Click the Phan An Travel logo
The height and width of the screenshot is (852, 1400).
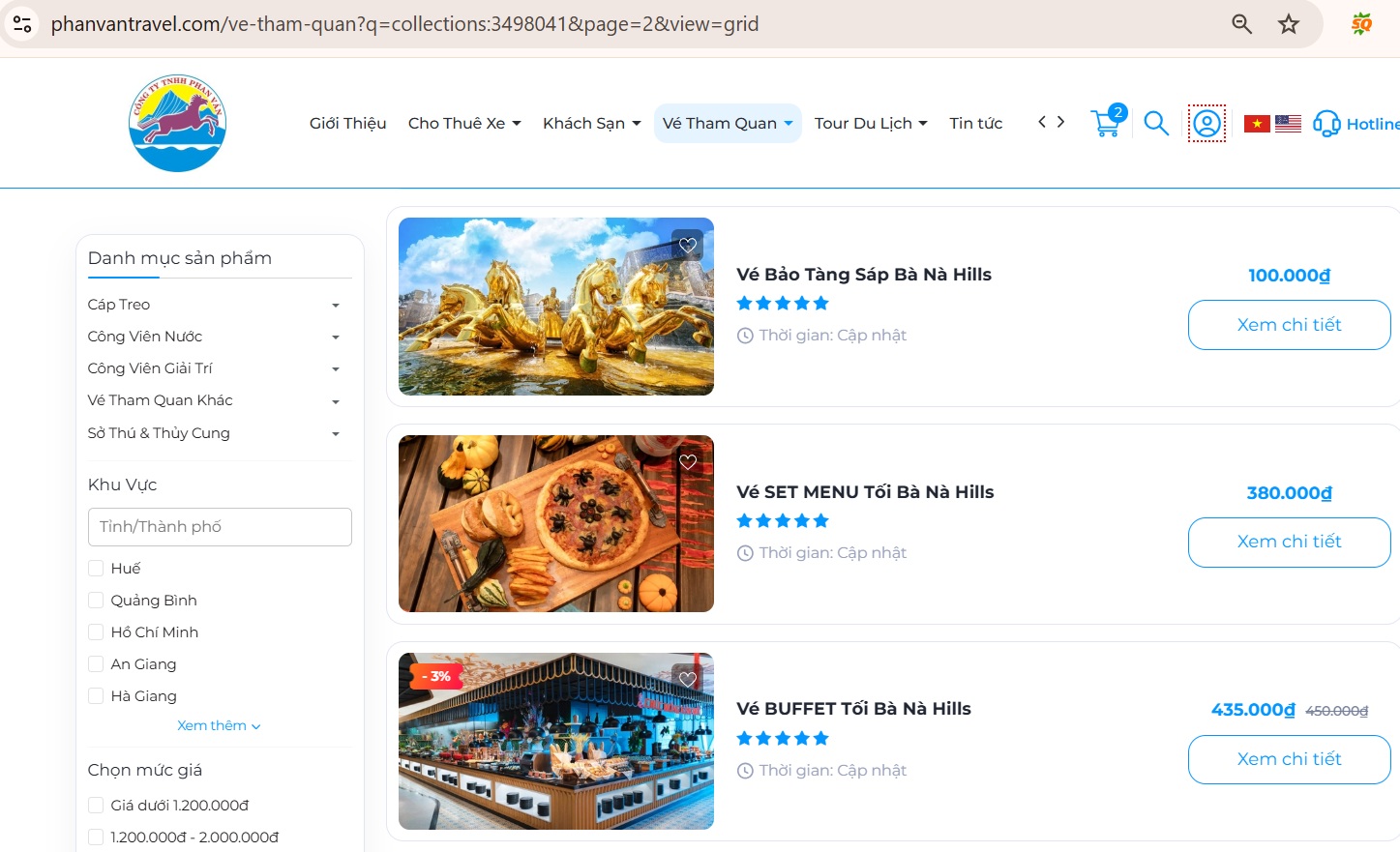click(x=177, y=122)
